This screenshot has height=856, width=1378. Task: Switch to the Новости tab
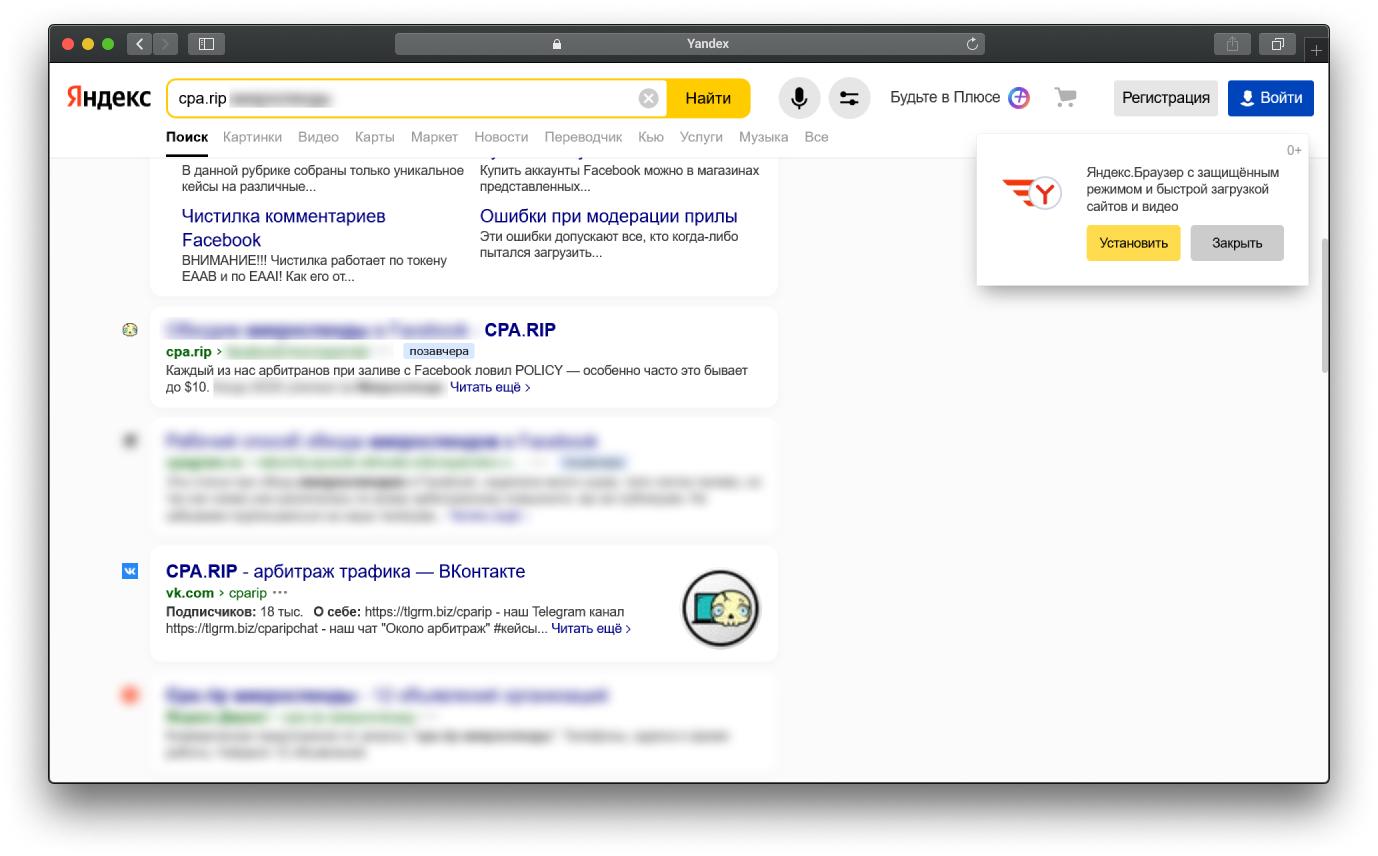[501, 137]
